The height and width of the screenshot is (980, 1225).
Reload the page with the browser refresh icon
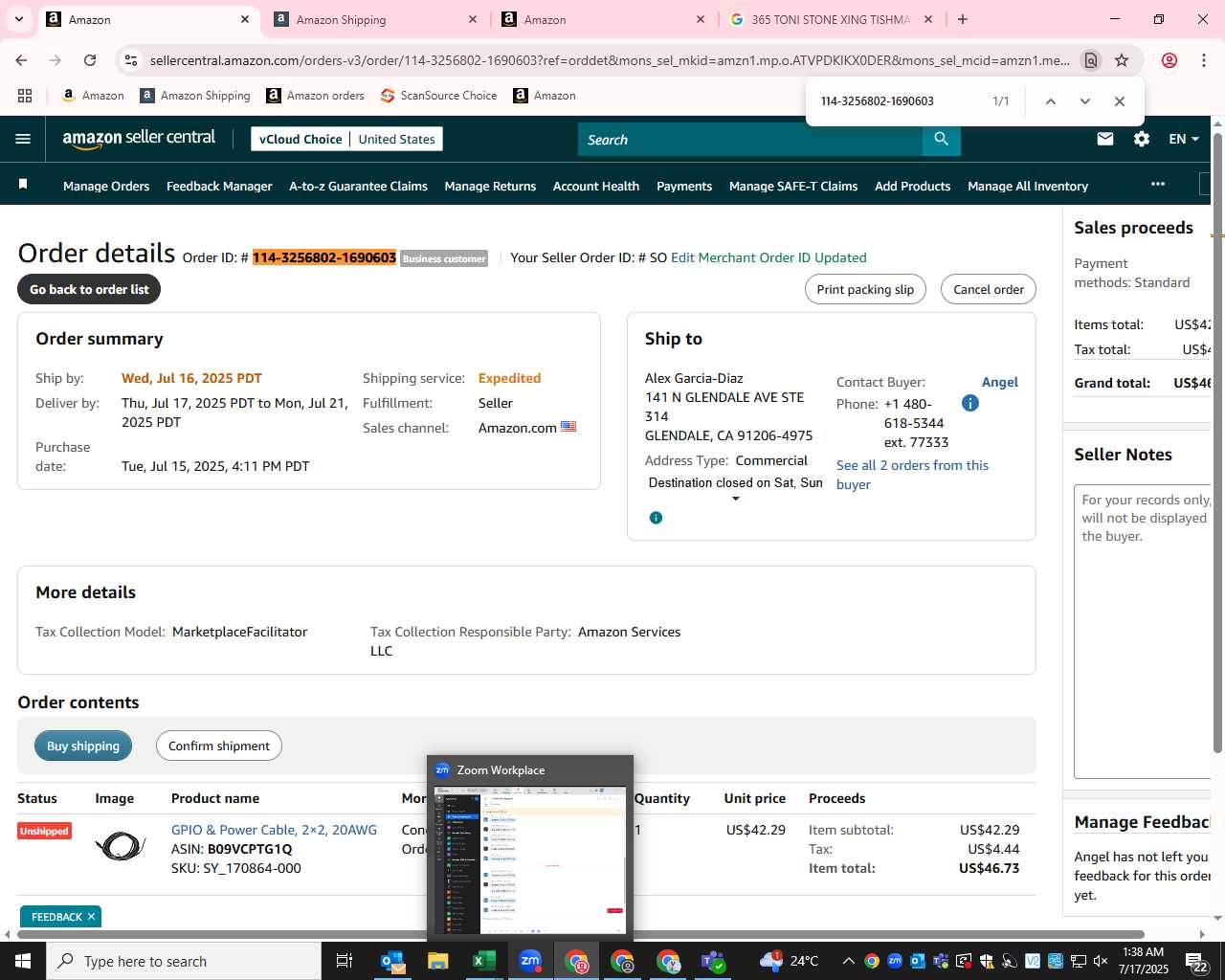(90, 60)
